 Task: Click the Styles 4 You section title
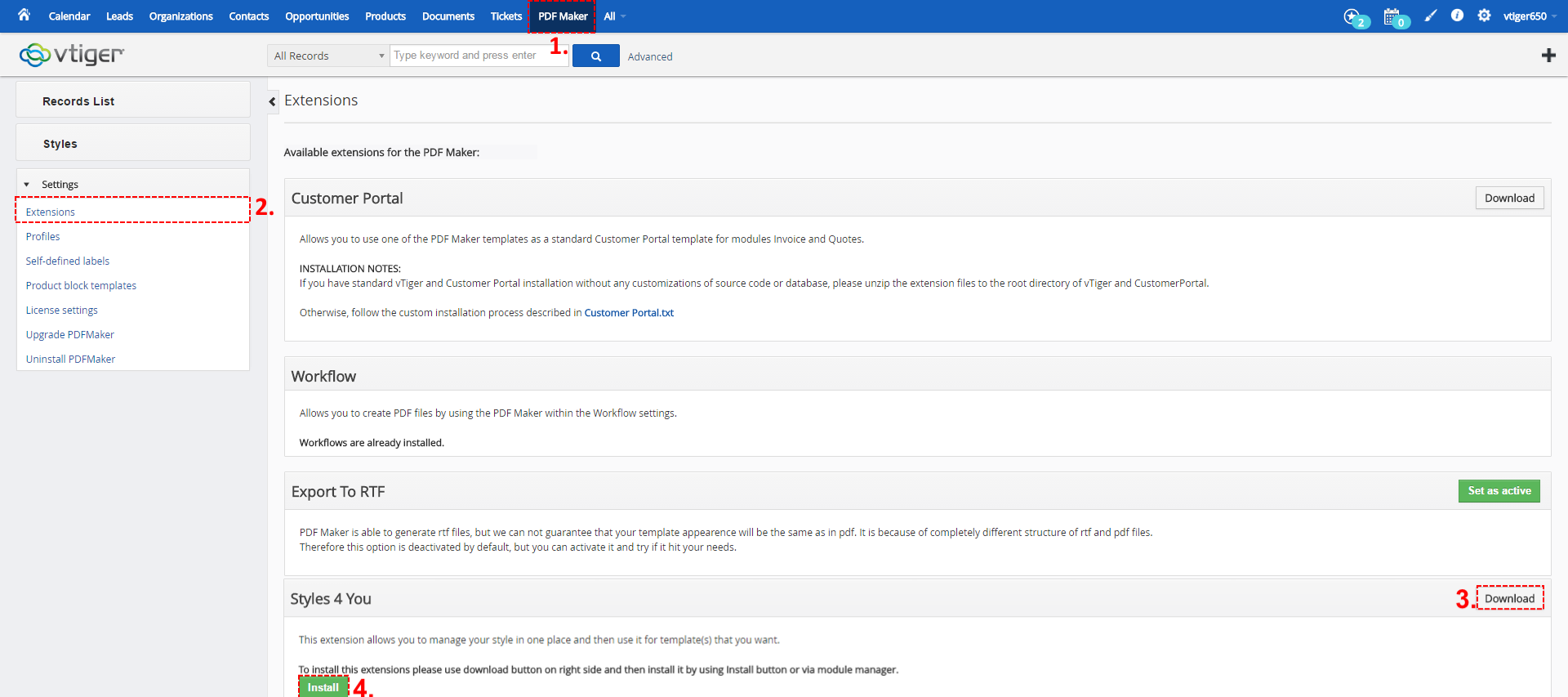tap(331, 599)
